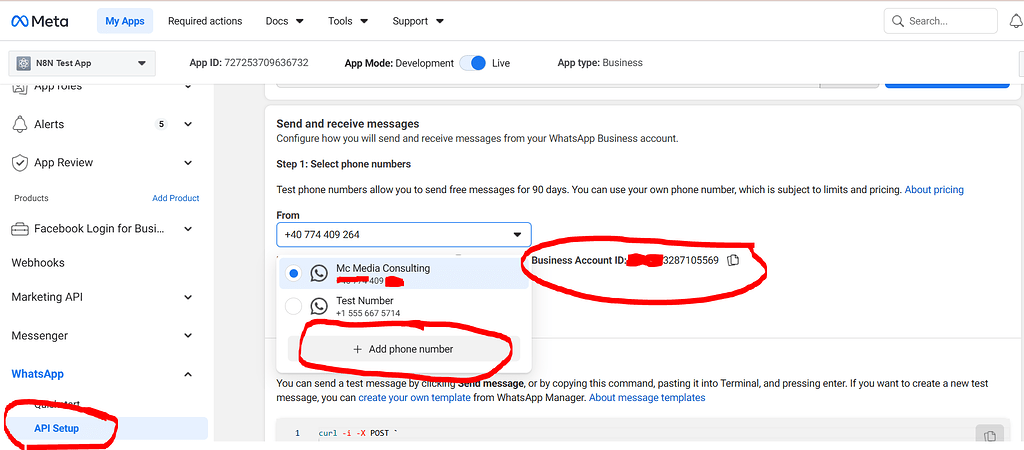1024x450 pixels.
Task: Open the N8N Test App selector dropdown
Action: click(x=82, y=63)
